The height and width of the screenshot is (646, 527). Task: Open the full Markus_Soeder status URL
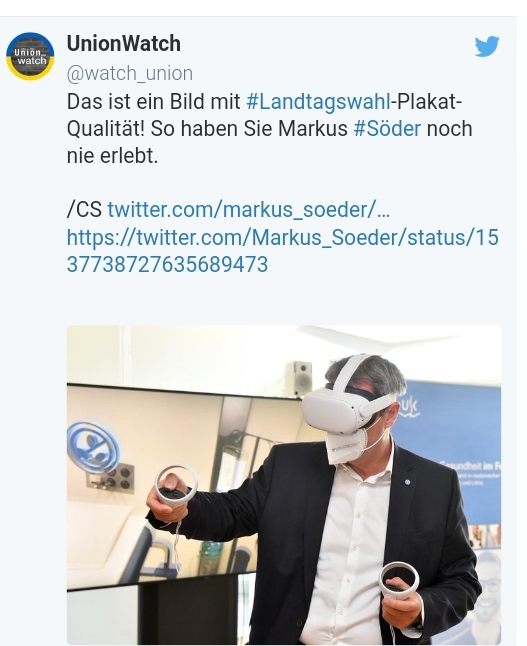(x=283, y=250)
